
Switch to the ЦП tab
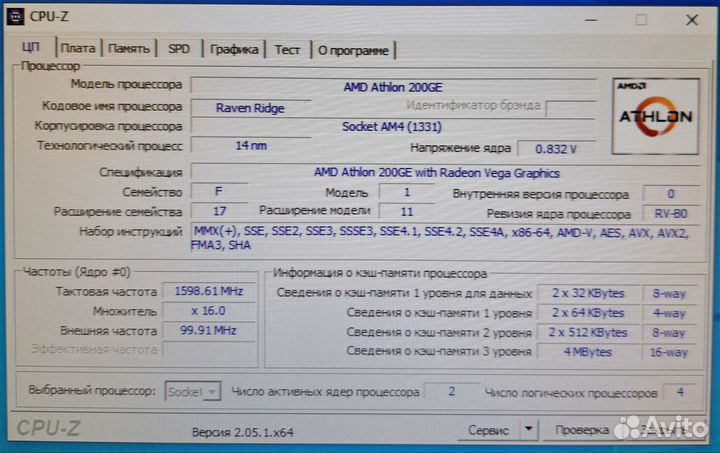click(x=31, y=47)
